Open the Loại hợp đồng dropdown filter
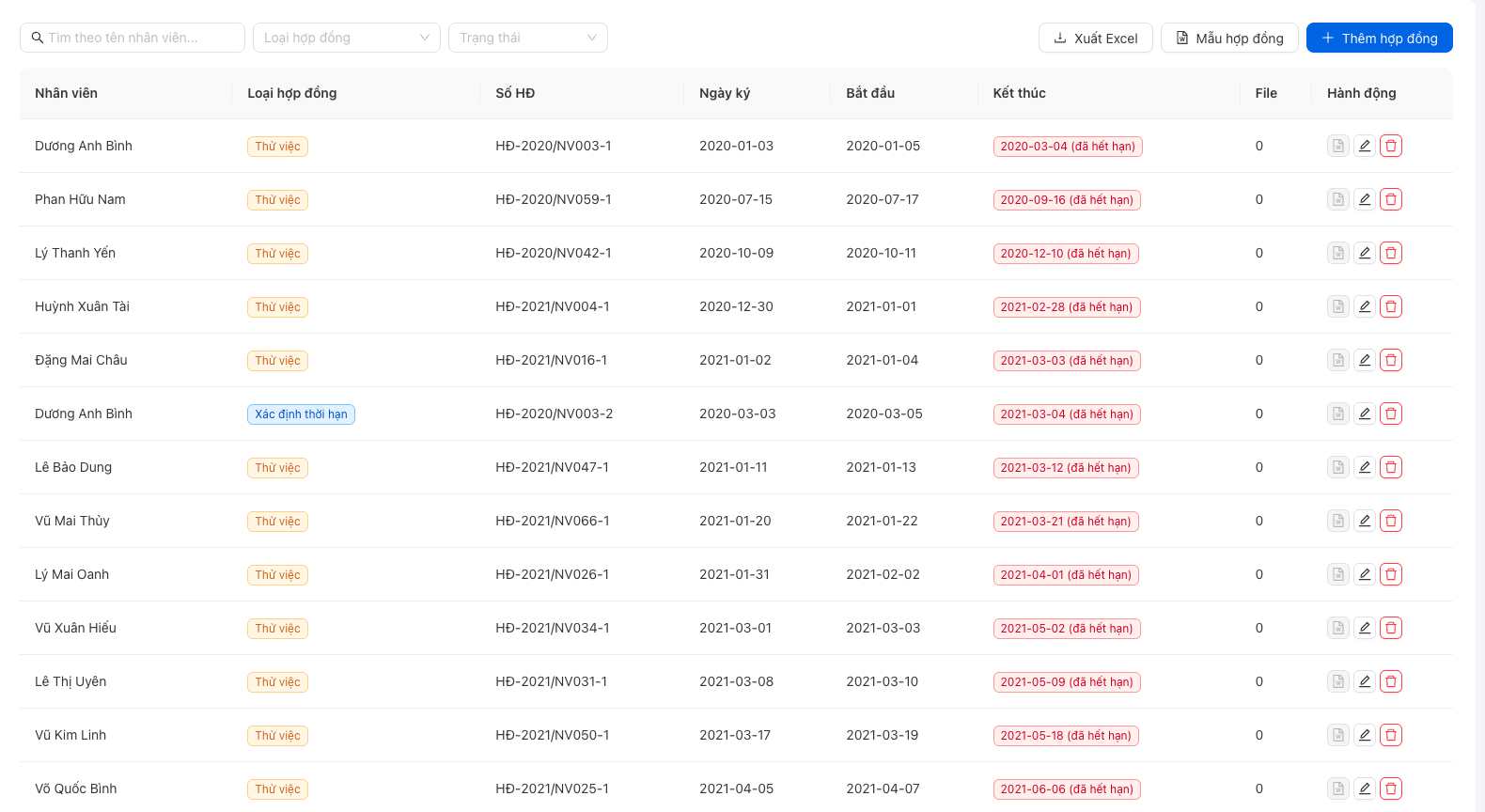1485x812 pixels. (347, 38)
